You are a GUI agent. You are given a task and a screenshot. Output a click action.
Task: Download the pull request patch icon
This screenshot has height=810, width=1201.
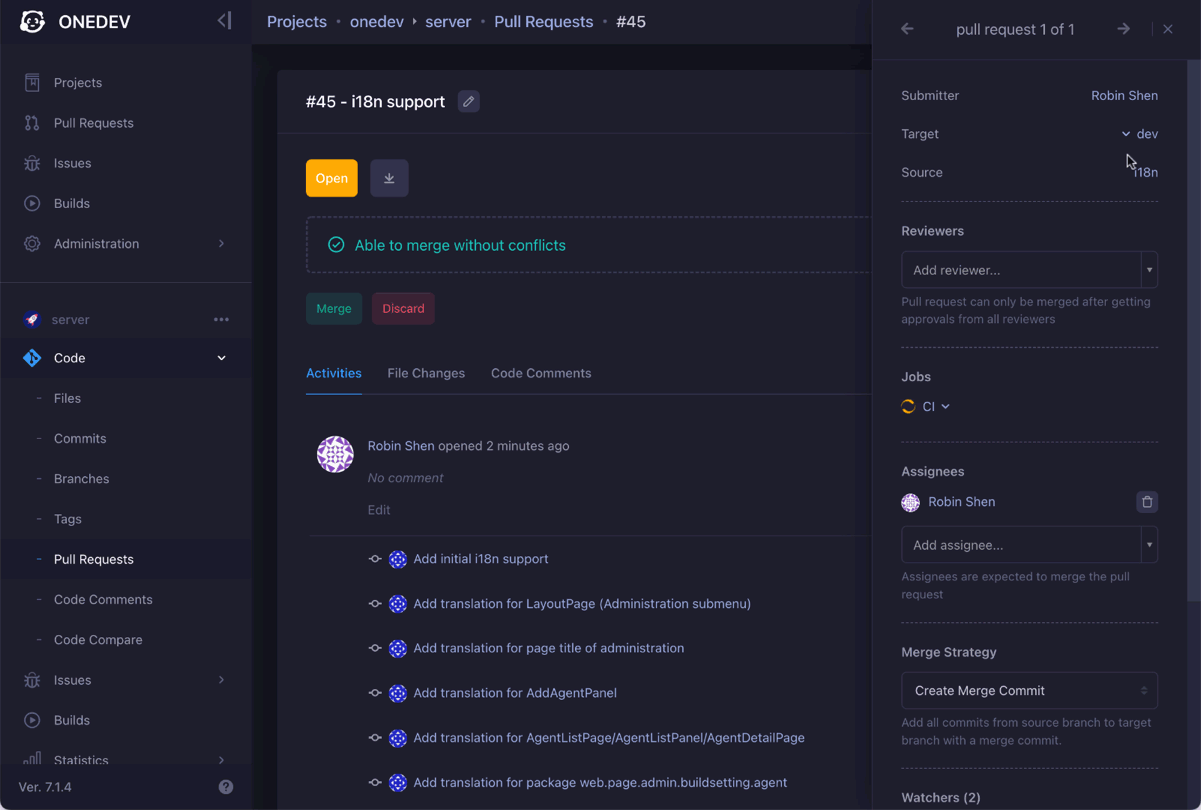click(389, 178)
